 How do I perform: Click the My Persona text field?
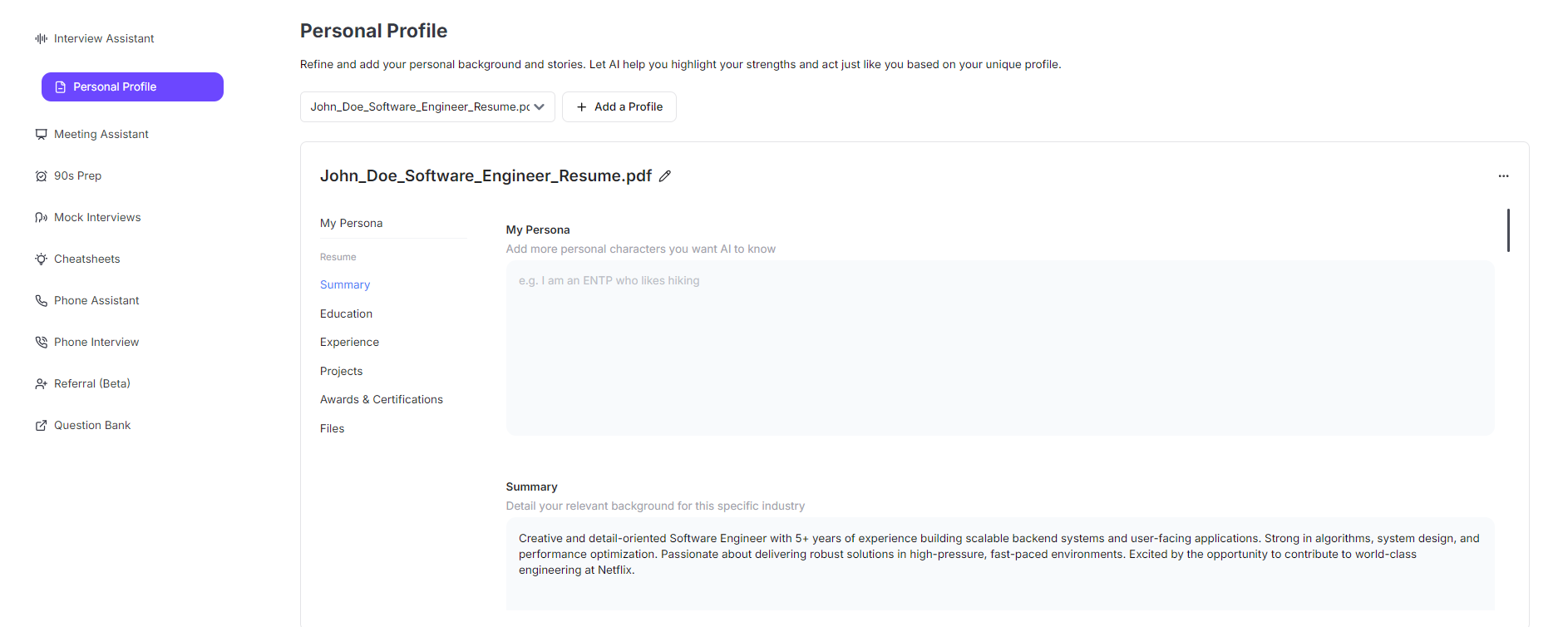click(999, 348)
